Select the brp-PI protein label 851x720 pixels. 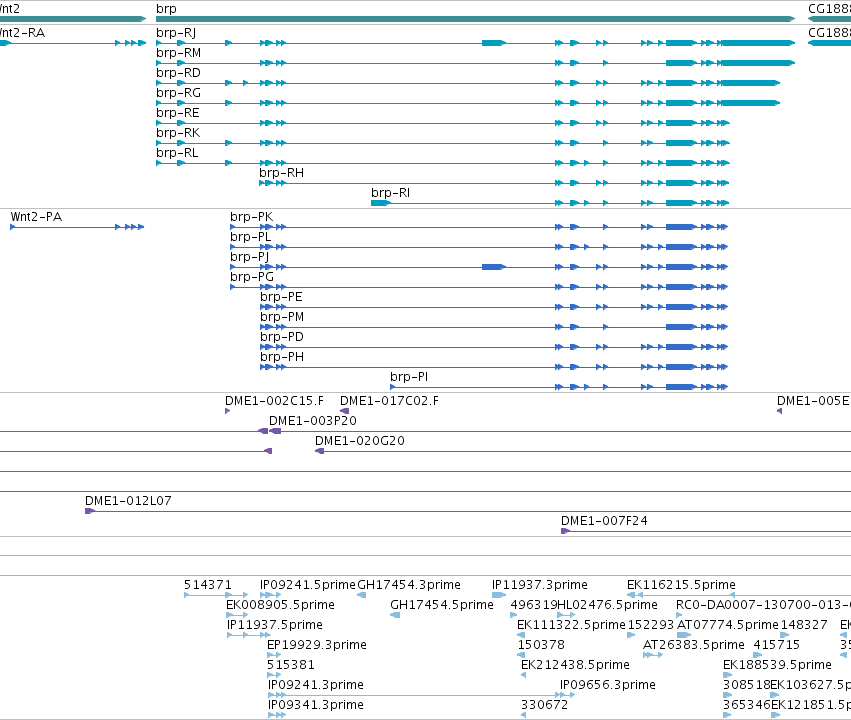coord(409,377)
